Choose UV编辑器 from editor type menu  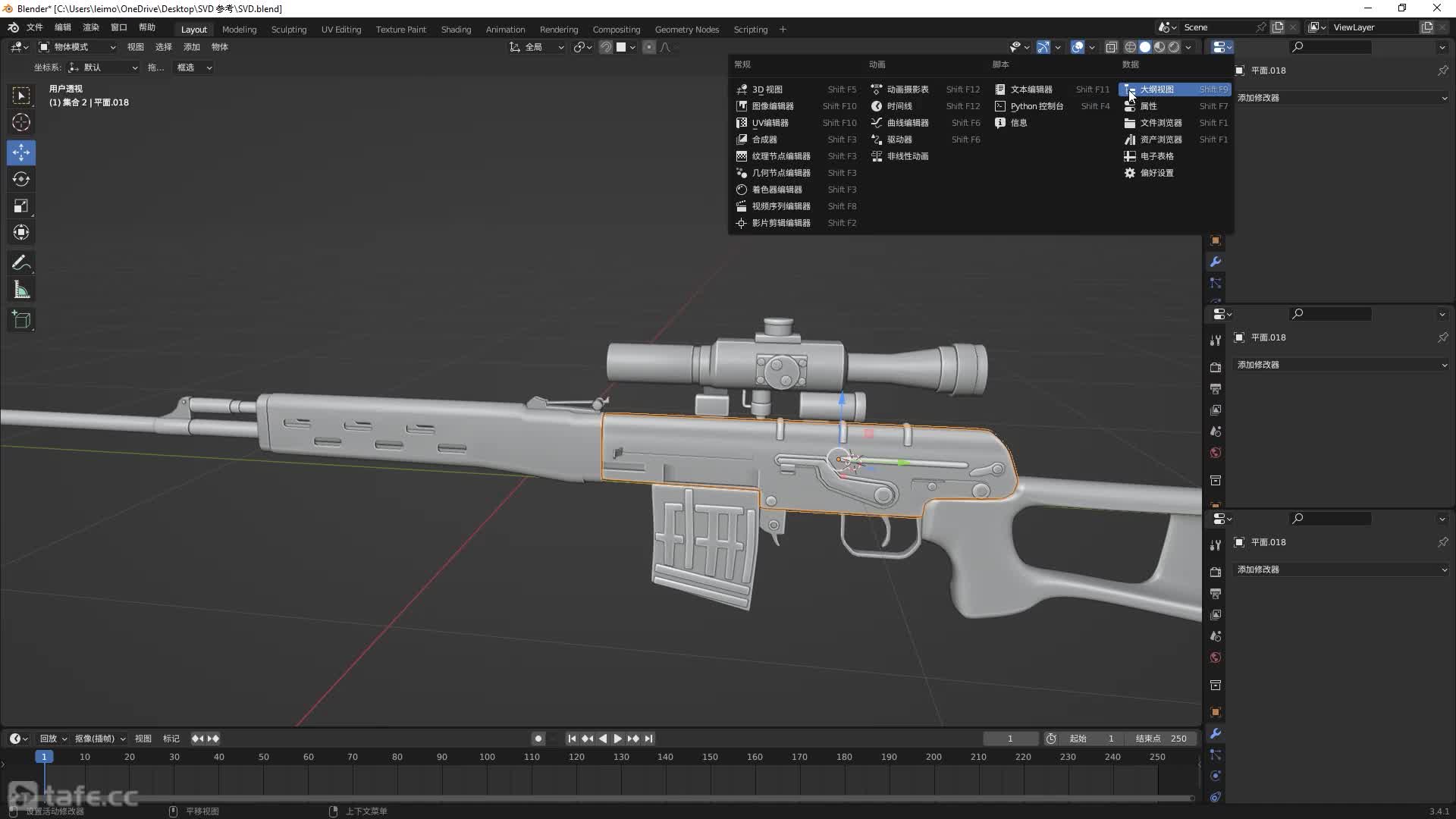pos(795,123)
